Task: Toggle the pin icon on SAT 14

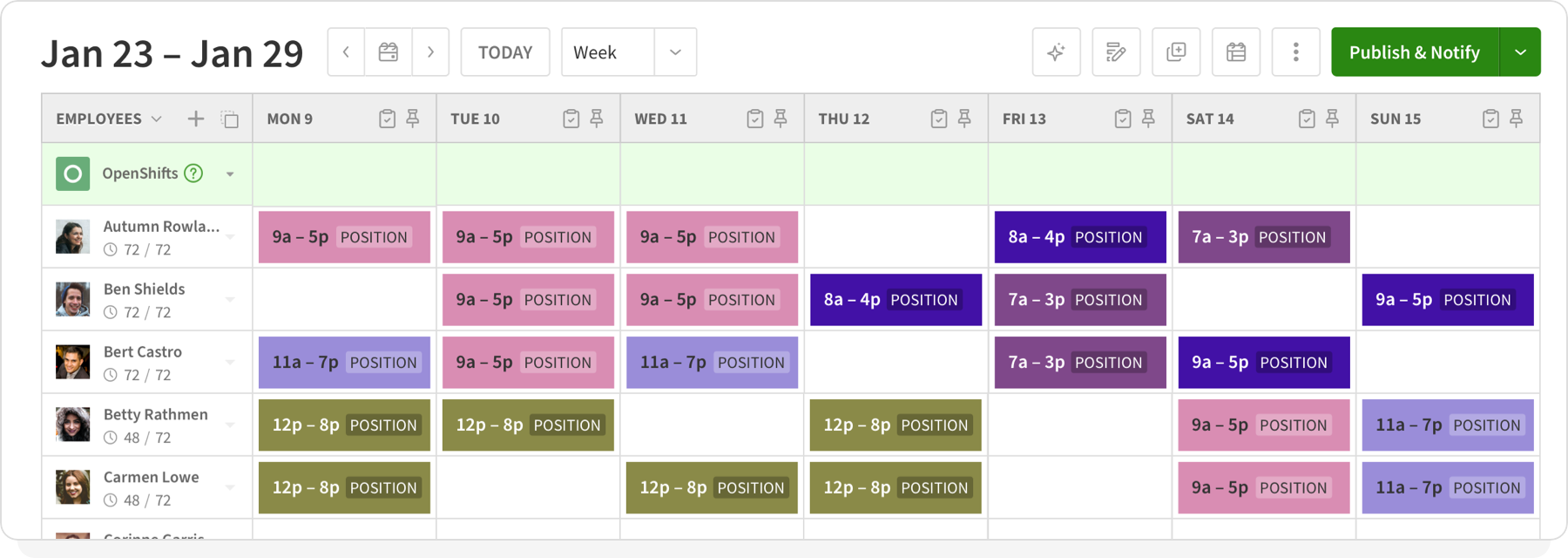Action: 1332,119
